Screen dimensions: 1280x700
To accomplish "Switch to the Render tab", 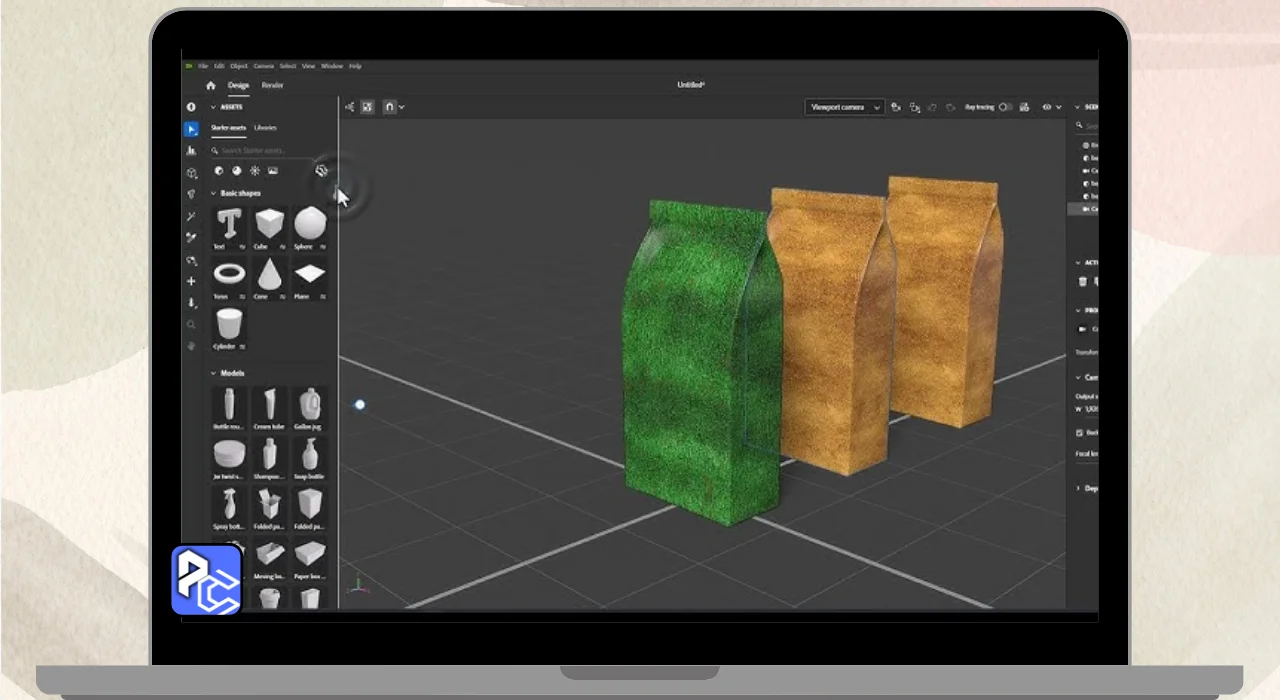I will pyautogui.click(x=272, y=86).
